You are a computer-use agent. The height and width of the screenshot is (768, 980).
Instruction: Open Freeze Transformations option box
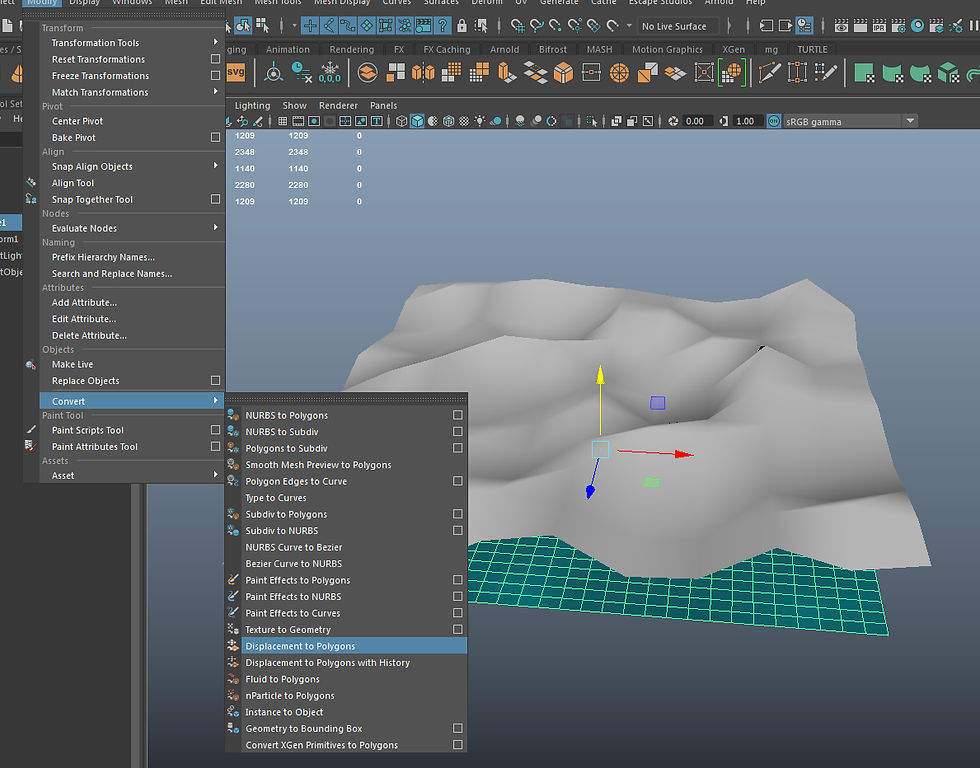216,75
